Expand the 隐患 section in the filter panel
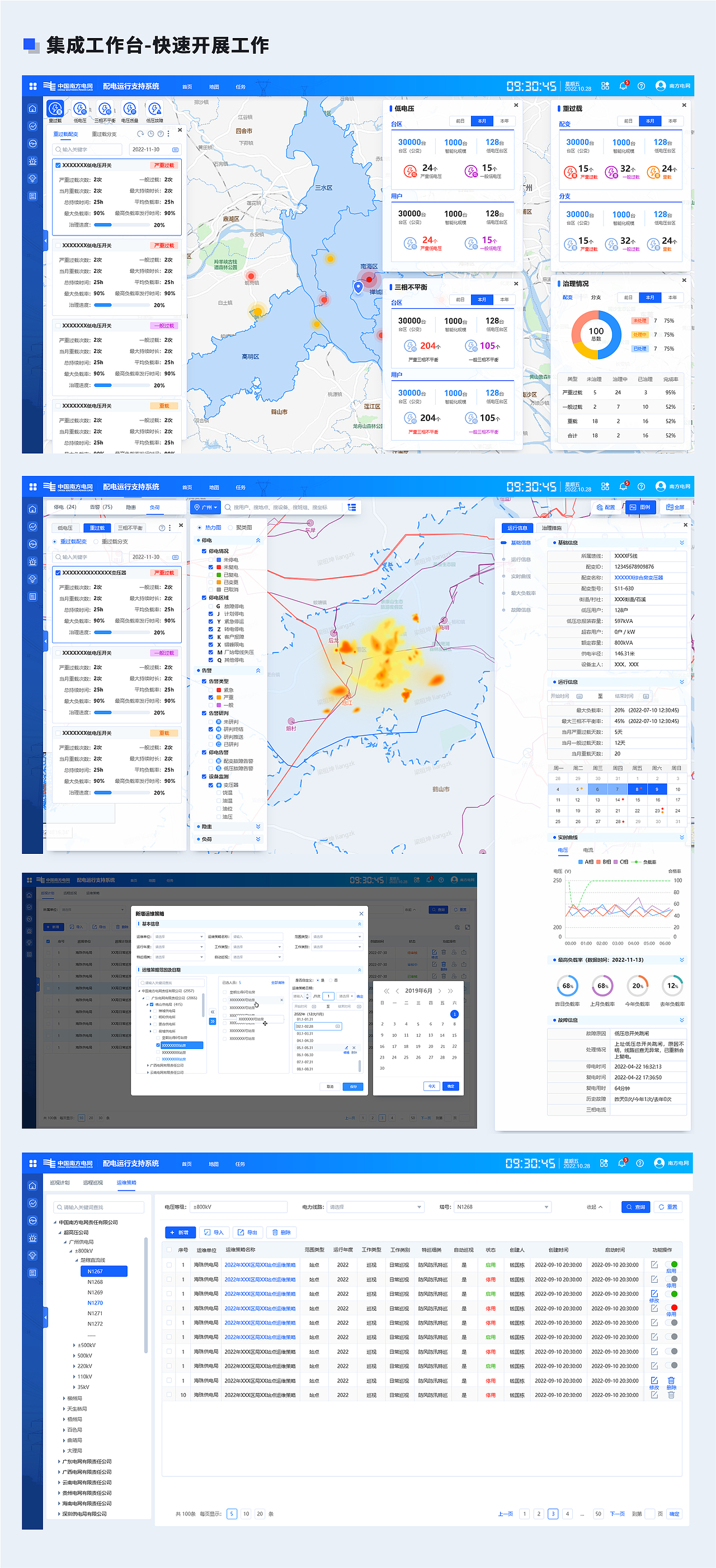This screenshot has width=716, height=1568. pos(258,826)
